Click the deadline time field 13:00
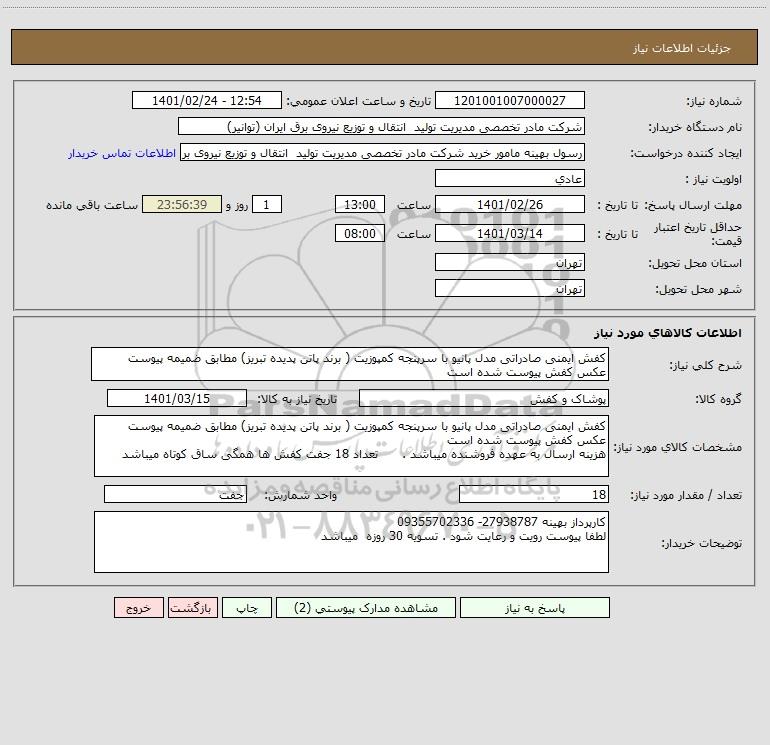Screen dimensions: 770x745 coord(359,204)
